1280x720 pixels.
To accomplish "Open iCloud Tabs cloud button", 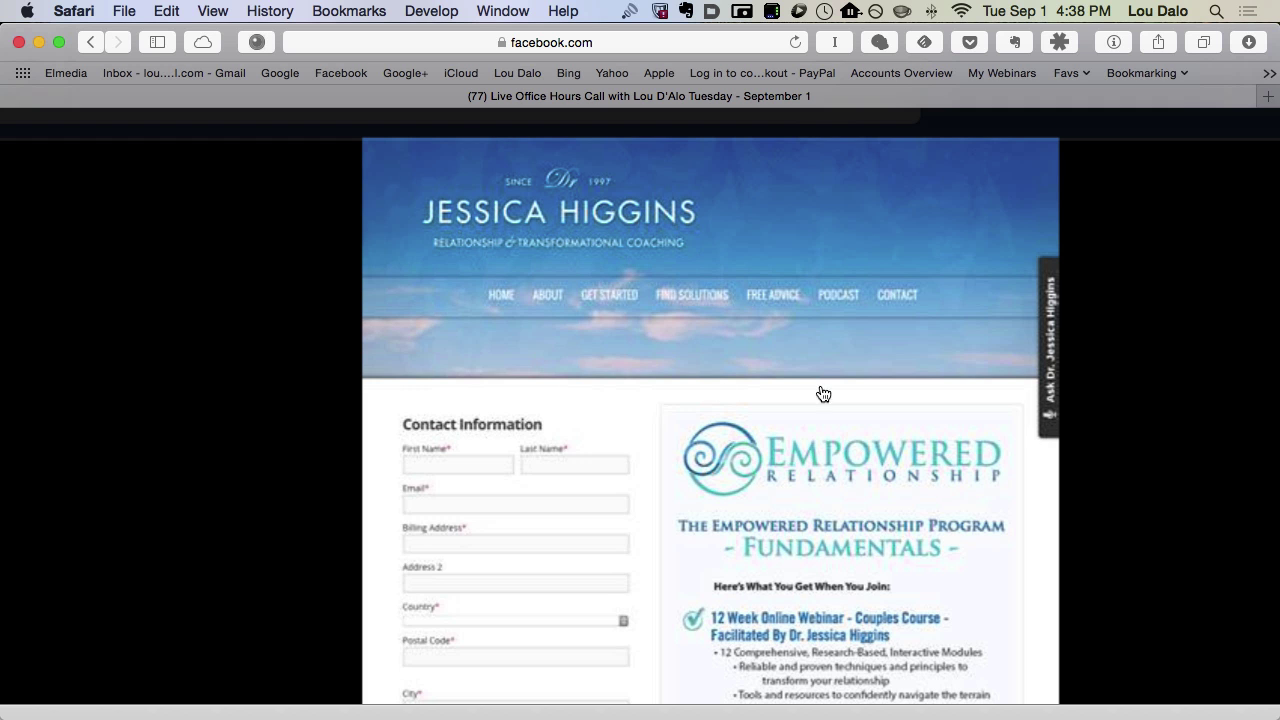I will coord(203,42).
